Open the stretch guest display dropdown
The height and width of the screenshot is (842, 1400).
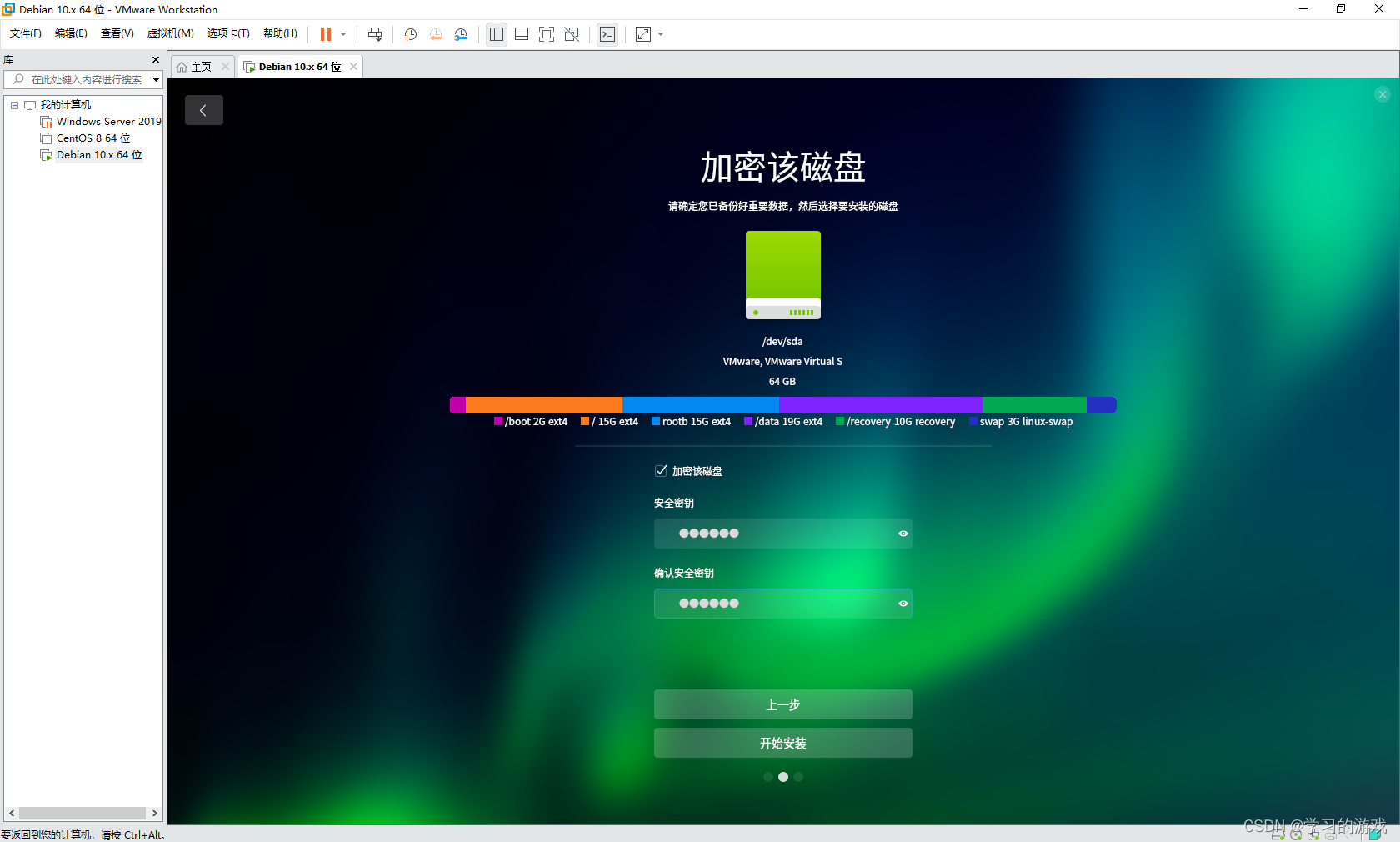(x=659, y=34)
